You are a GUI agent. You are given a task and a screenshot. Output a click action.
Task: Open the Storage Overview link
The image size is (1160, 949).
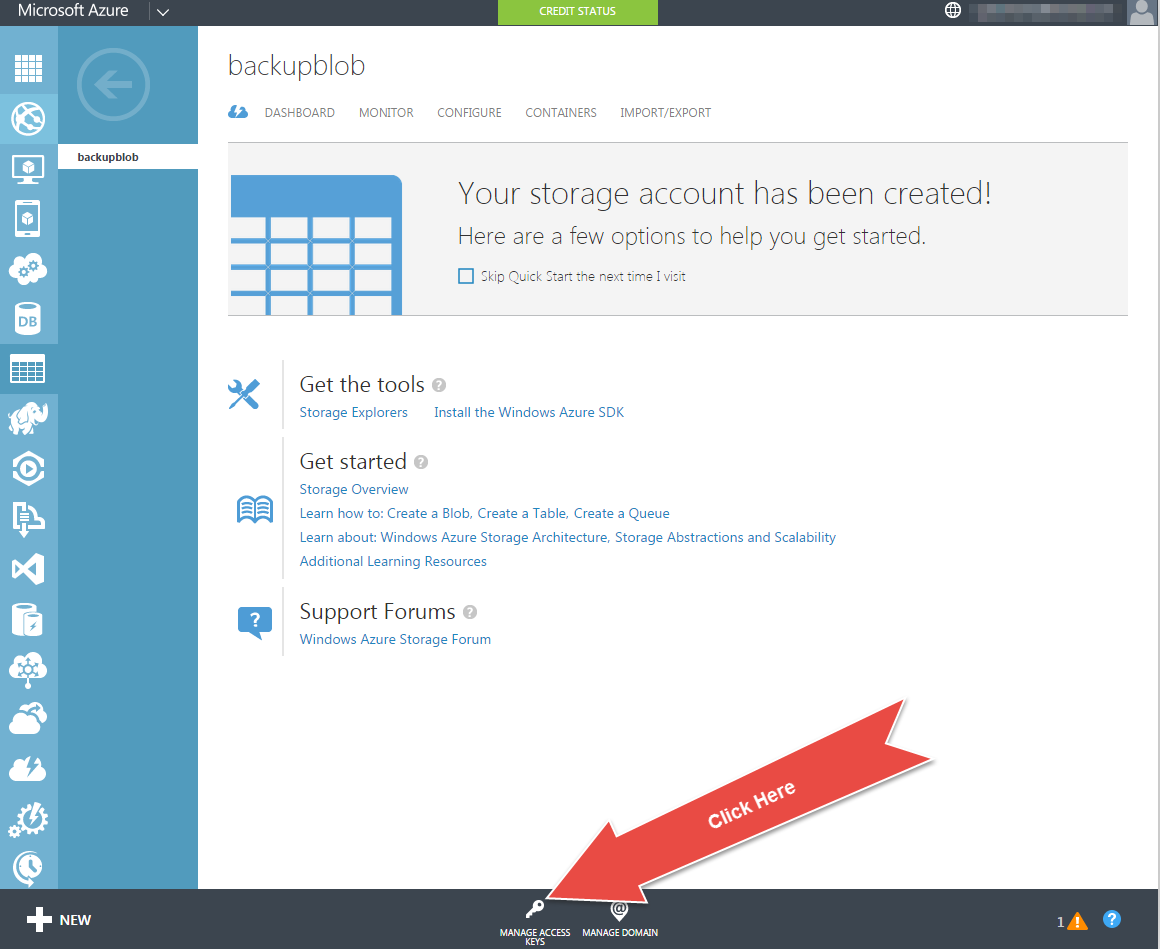click(354, 490)
